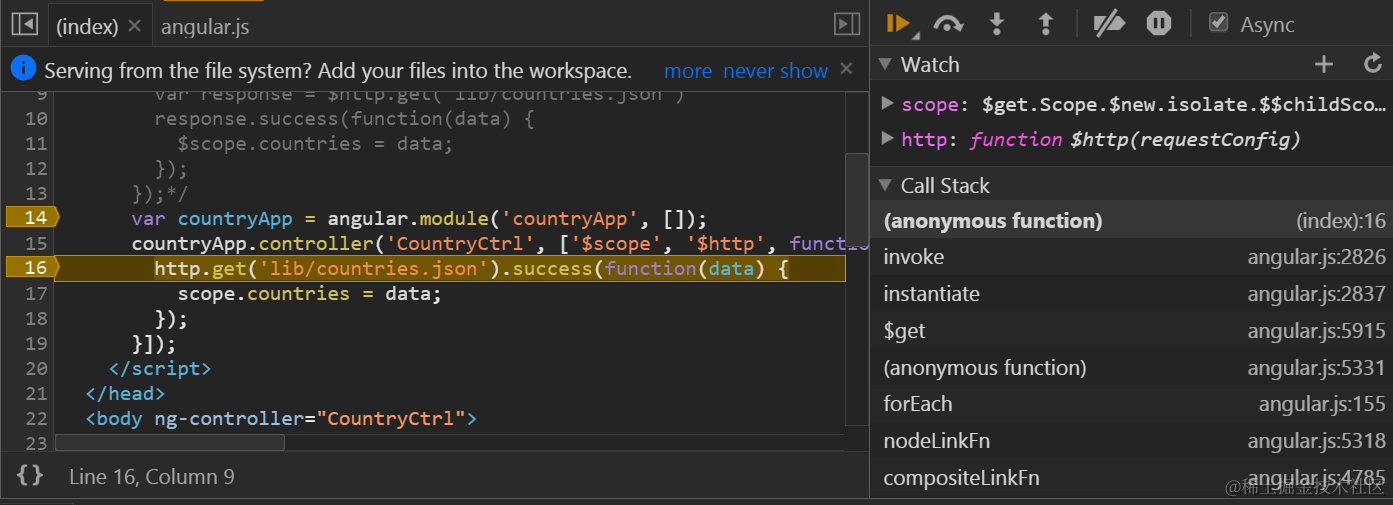Click the 'never show' link
This screenshot has height=505, width=1393.
click(775, 71)
